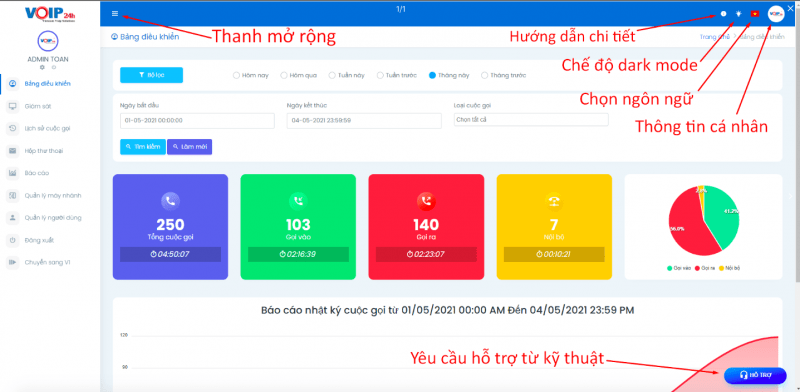
Task: Click the Hỗ trợ support button
Action: [x=756, y=376]
